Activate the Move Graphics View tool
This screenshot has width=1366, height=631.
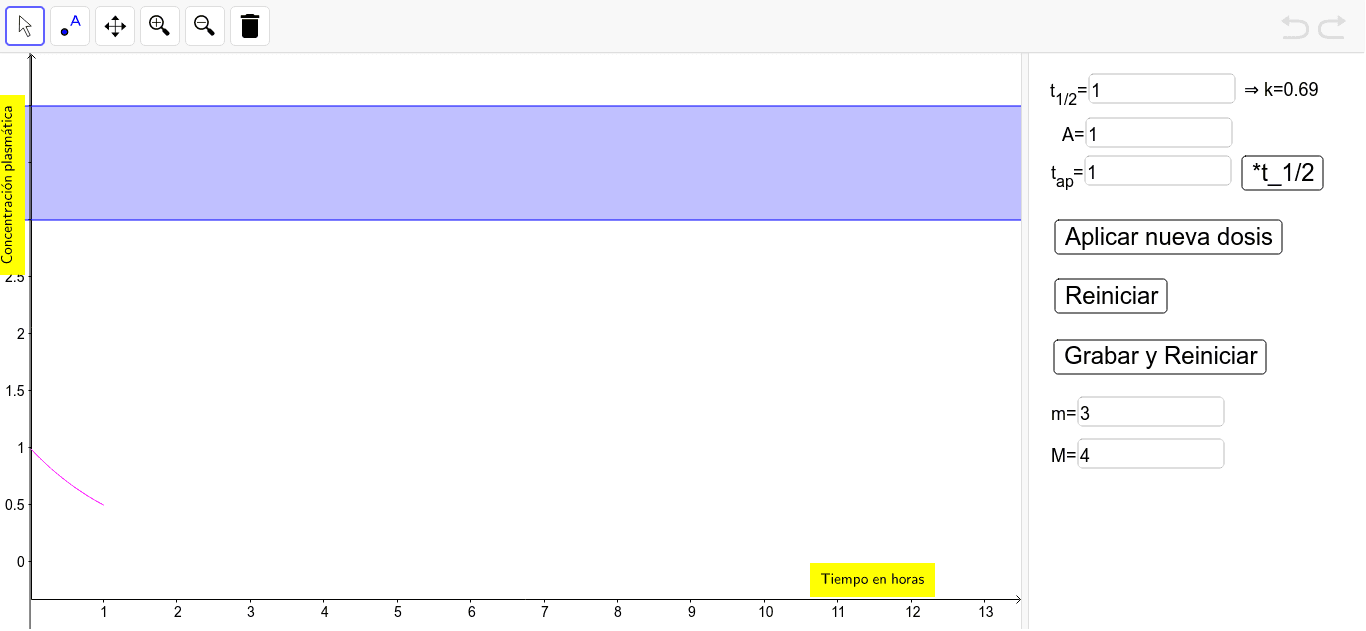[115, 26]
